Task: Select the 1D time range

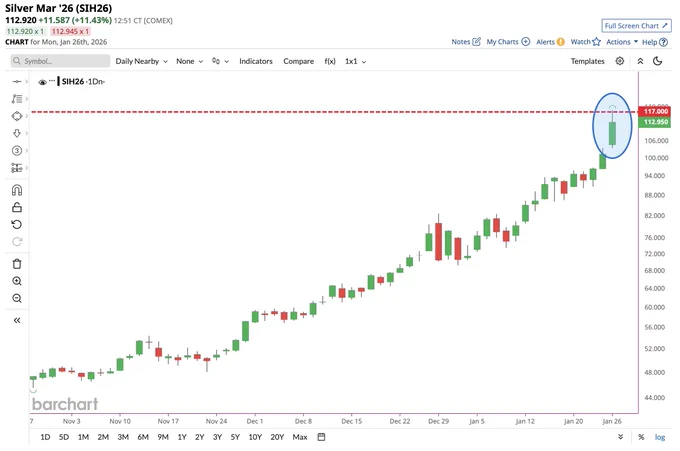Action: 45,437
